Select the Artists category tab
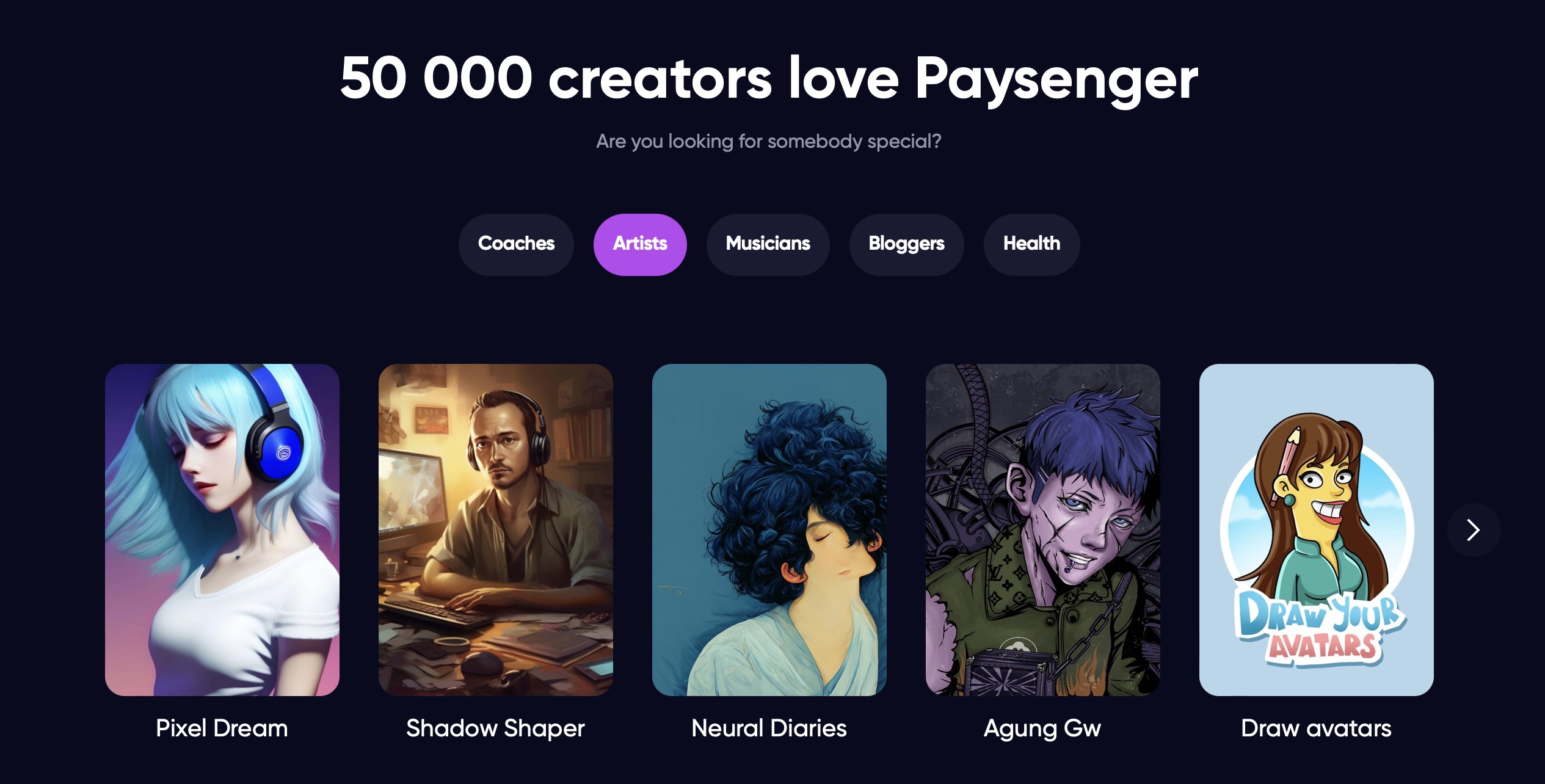Image resolution: width=1545 pixels, height=784 pixels. 640,244
